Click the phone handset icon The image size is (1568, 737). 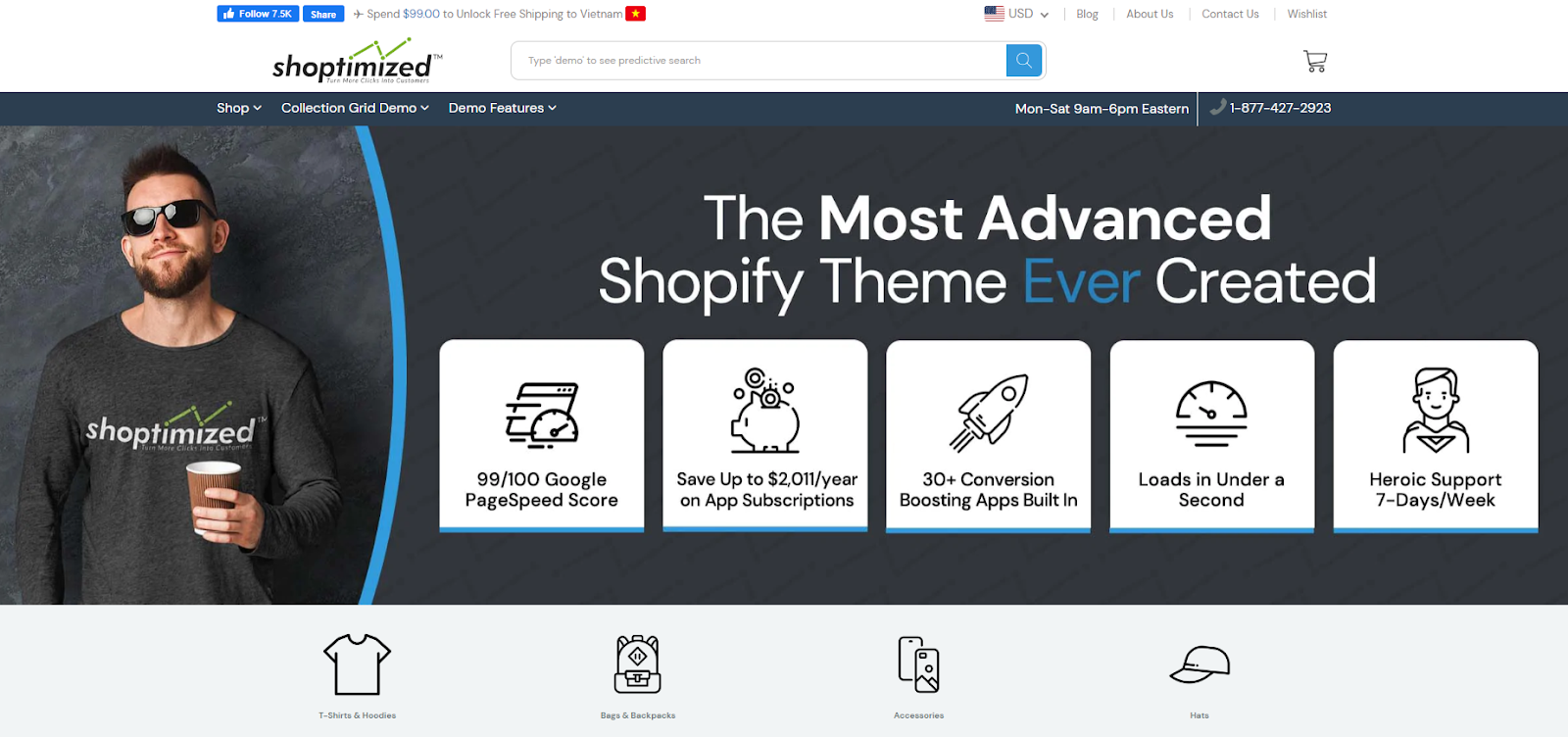click(x=1218, y=107)
